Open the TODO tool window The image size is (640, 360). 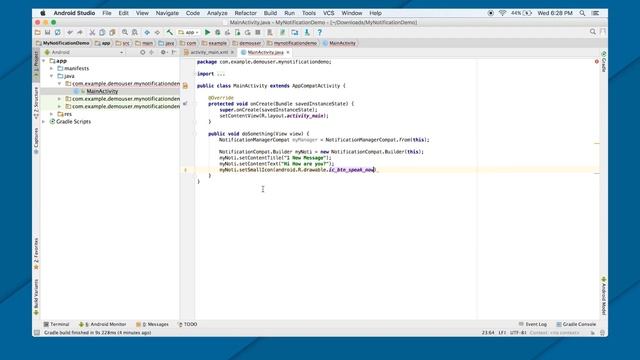click(x=188, y=324)
